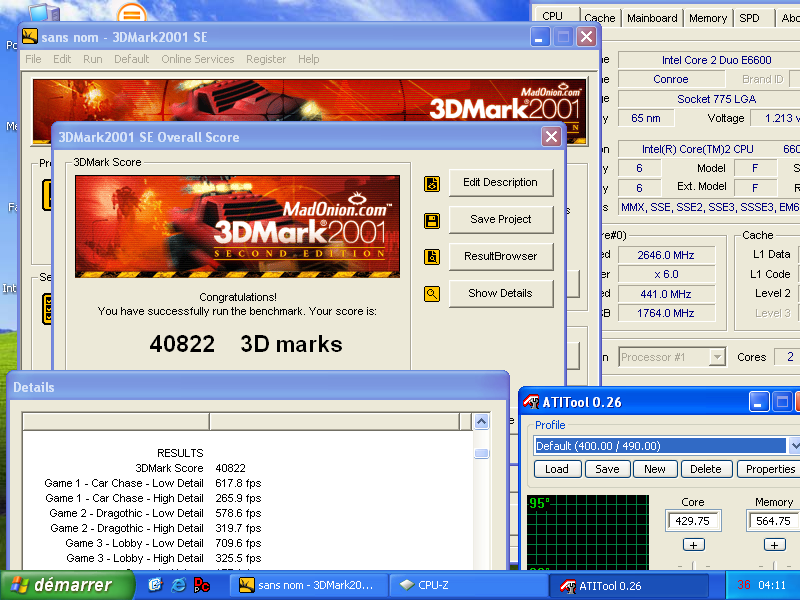The width and height of the screenshot is (800, 600).
Task: Click the 2646.0 MHz core speed value
Action: pyautogui.click(x=666, y=255)
